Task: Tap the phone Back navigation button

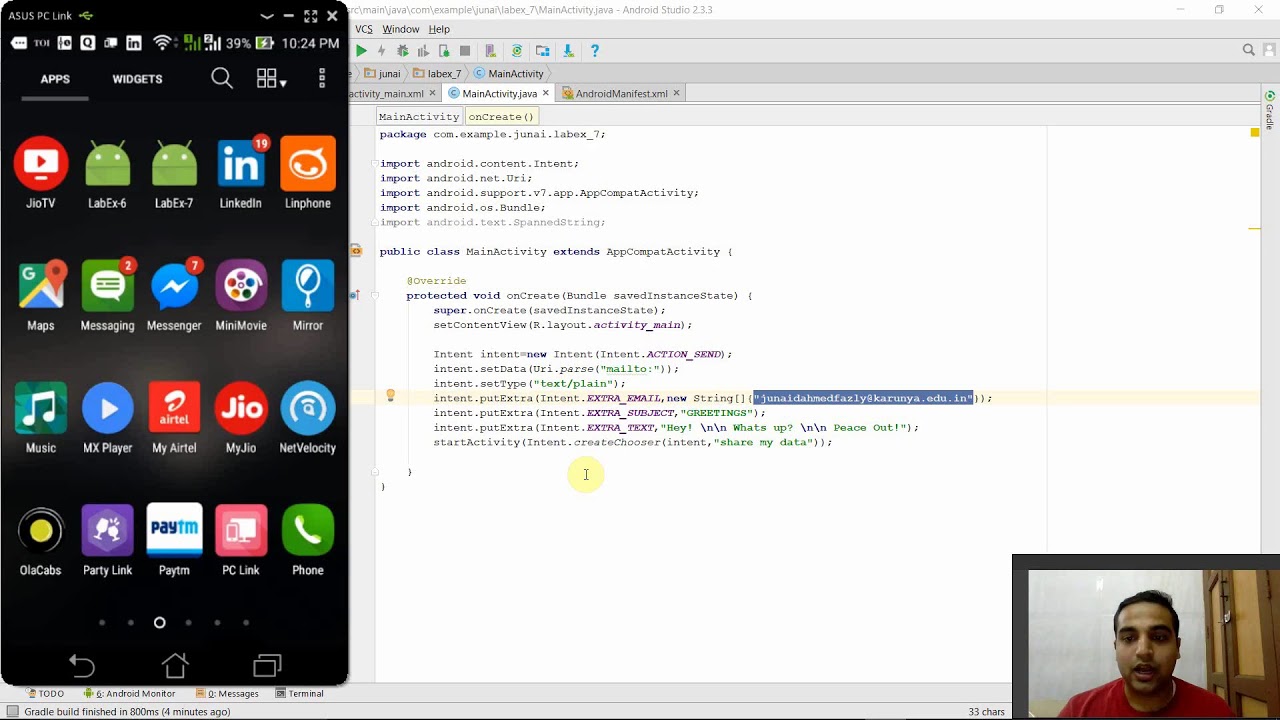Action: (82, 666)
